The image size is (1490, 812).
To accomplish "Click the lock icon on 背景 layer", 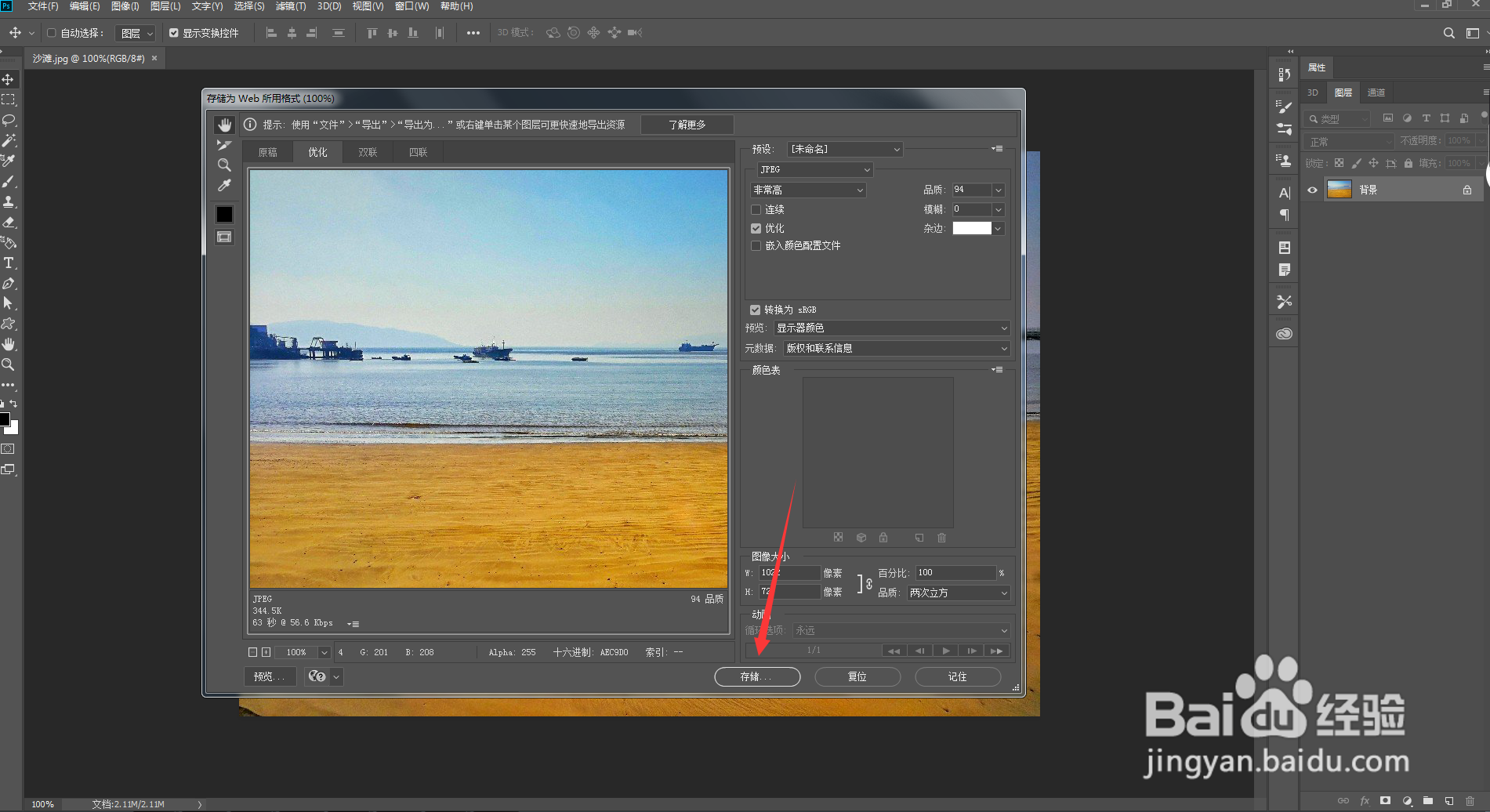I will click(x=1466, y=190).
